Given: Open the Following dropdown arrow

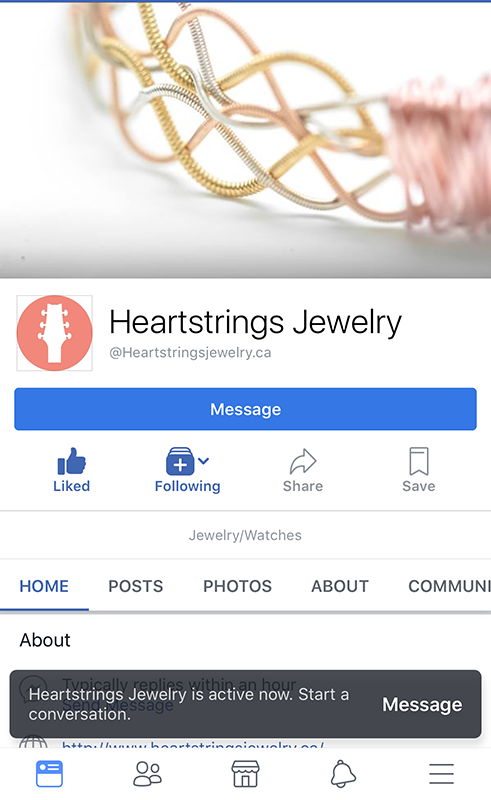Looking at the screenshot, I should tap(204, 461).
